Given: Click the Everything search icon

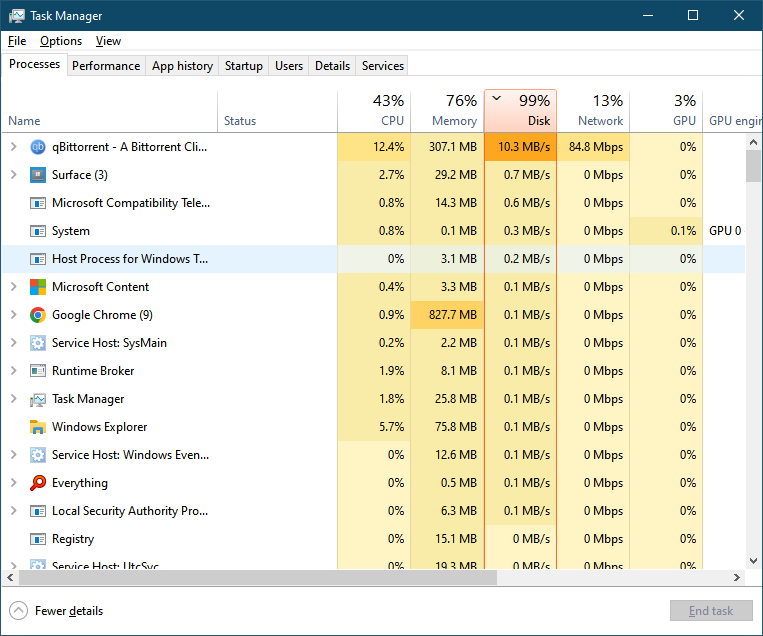Looking at the screenshot, I should [38, 483].
